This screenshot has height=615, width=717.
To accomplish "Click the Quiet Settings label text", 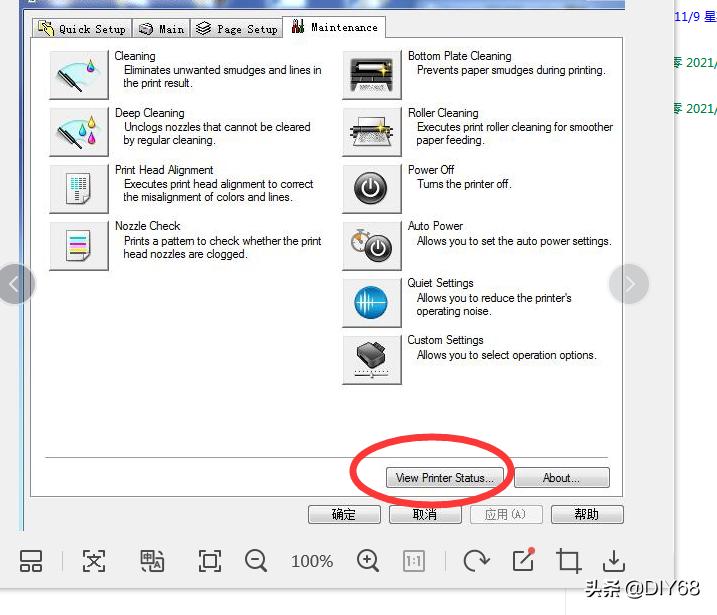I will [440, 283].
